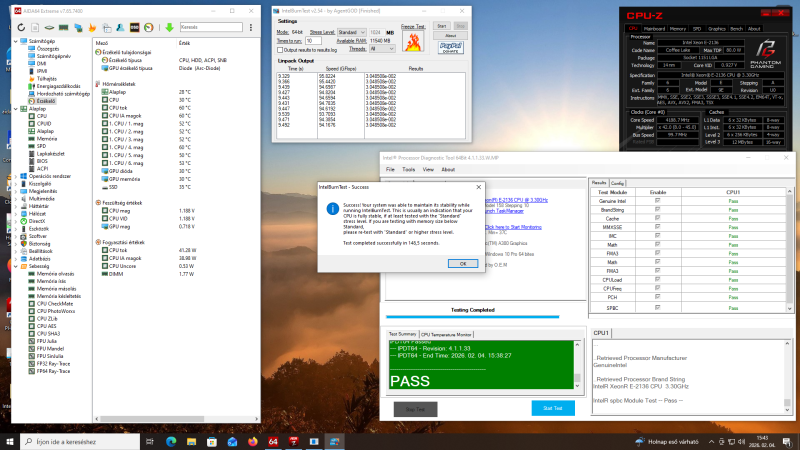800x450 pixels.
Task: Open the AIDA64 gauge sensor toolbar icon
Action: pos(148,28)
